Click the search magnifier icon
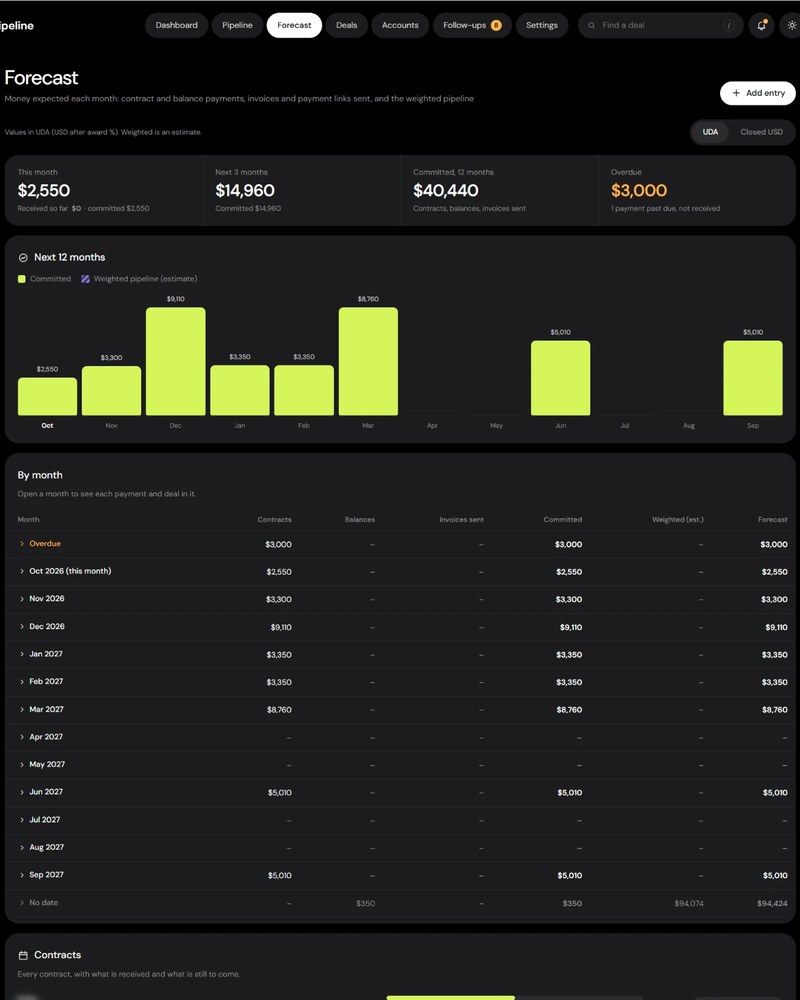 (591, 26)
